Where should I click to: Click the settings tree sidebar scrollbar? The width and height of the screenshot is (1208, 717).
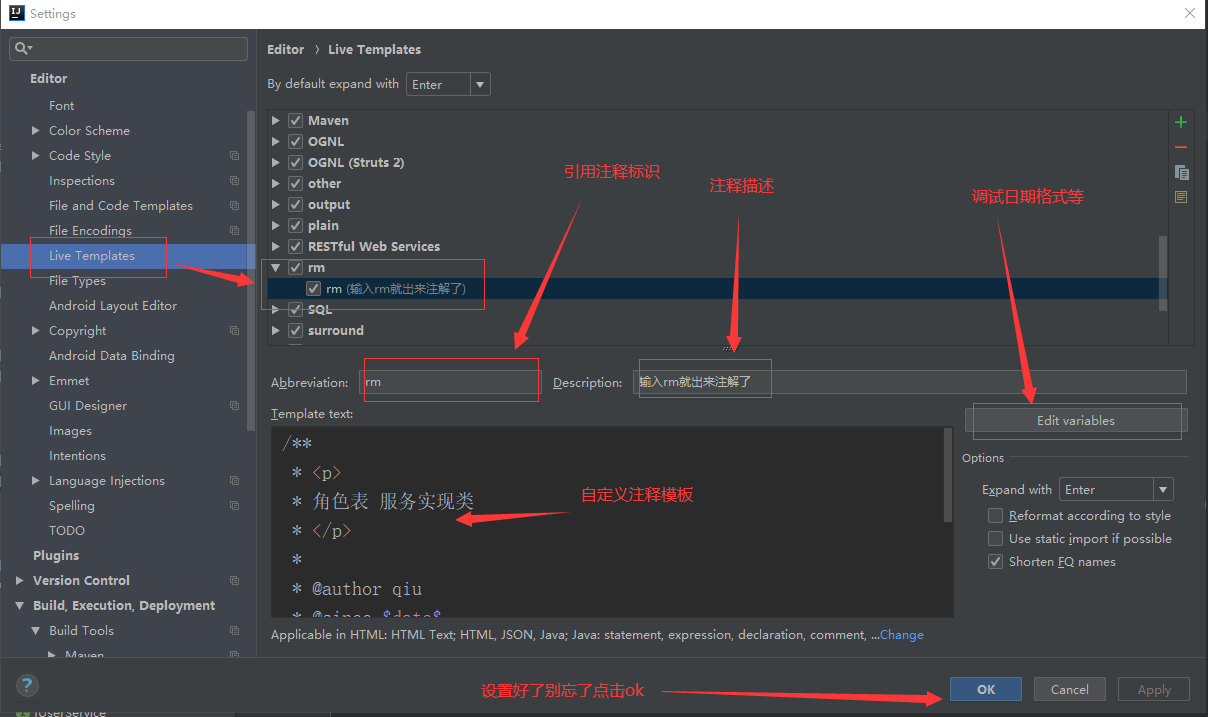click(x=251, y=270)
